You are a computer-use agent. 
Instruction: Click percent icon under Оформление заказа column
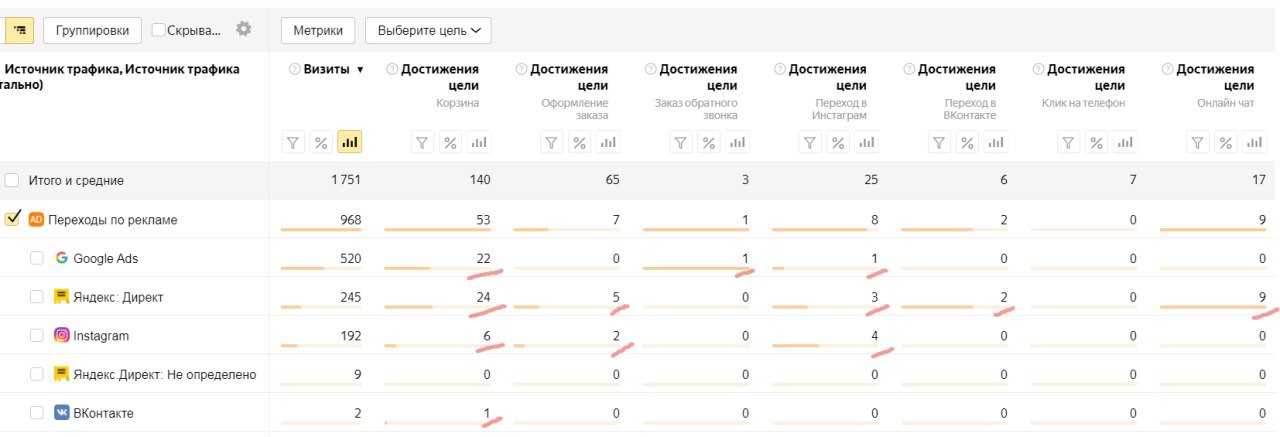(580, 143)
